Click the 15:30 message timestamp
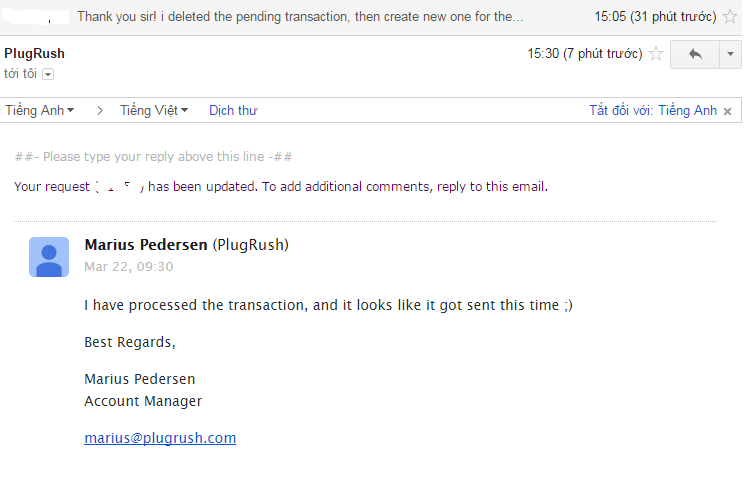Image resolution: width=755 pixels, height=490 pixels. click(x=585, y=54)
